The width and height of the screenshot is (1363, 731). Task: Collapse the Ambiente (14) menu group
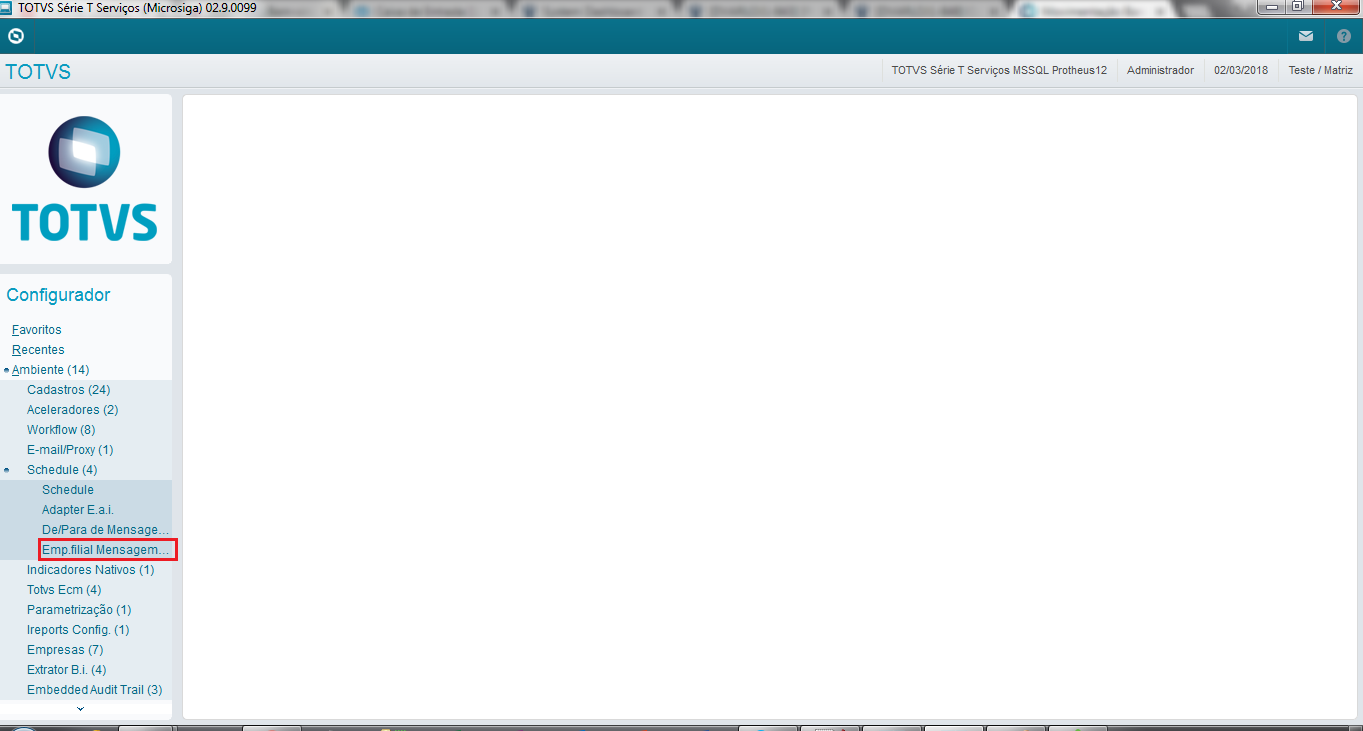click(x=50, y=370)
